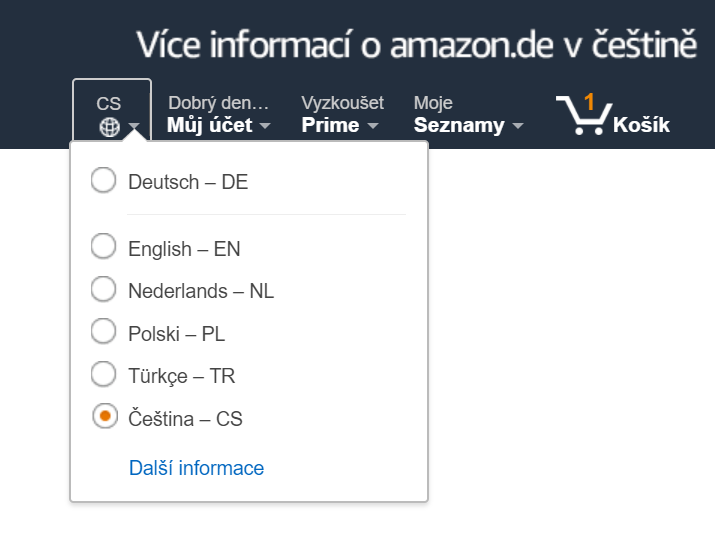
Task: Select the Polski – PL radio button
Action: (x=104, y=331)
